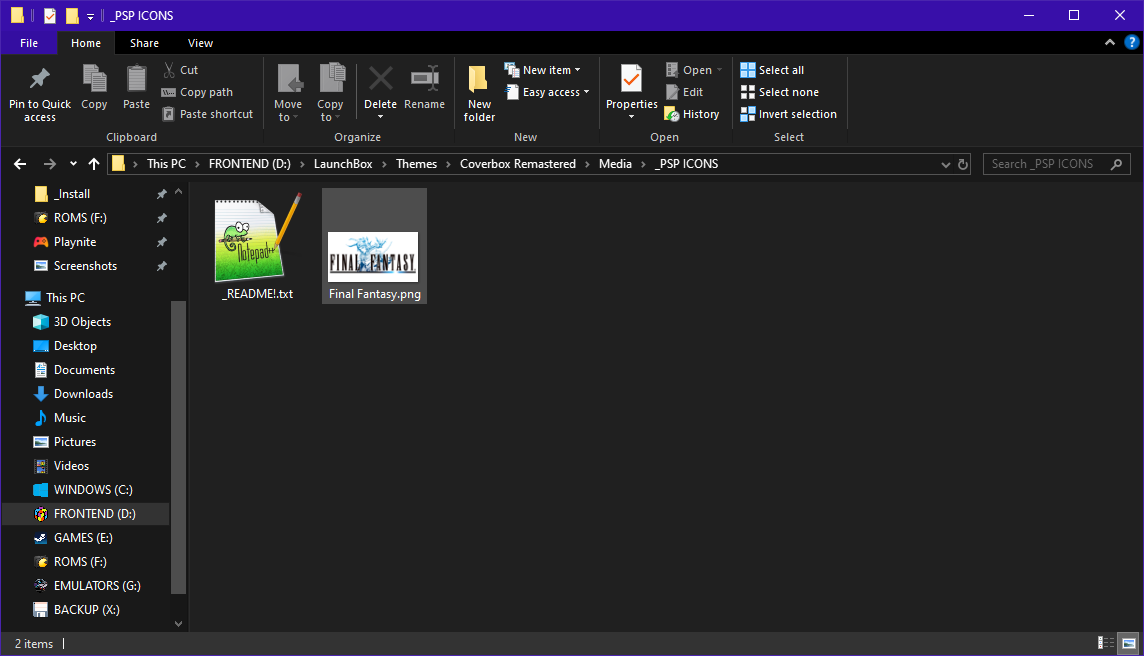Select the _README!.txt file
Image resolution: width=1144 pixels, height=656 pixels.
(258, 246)
